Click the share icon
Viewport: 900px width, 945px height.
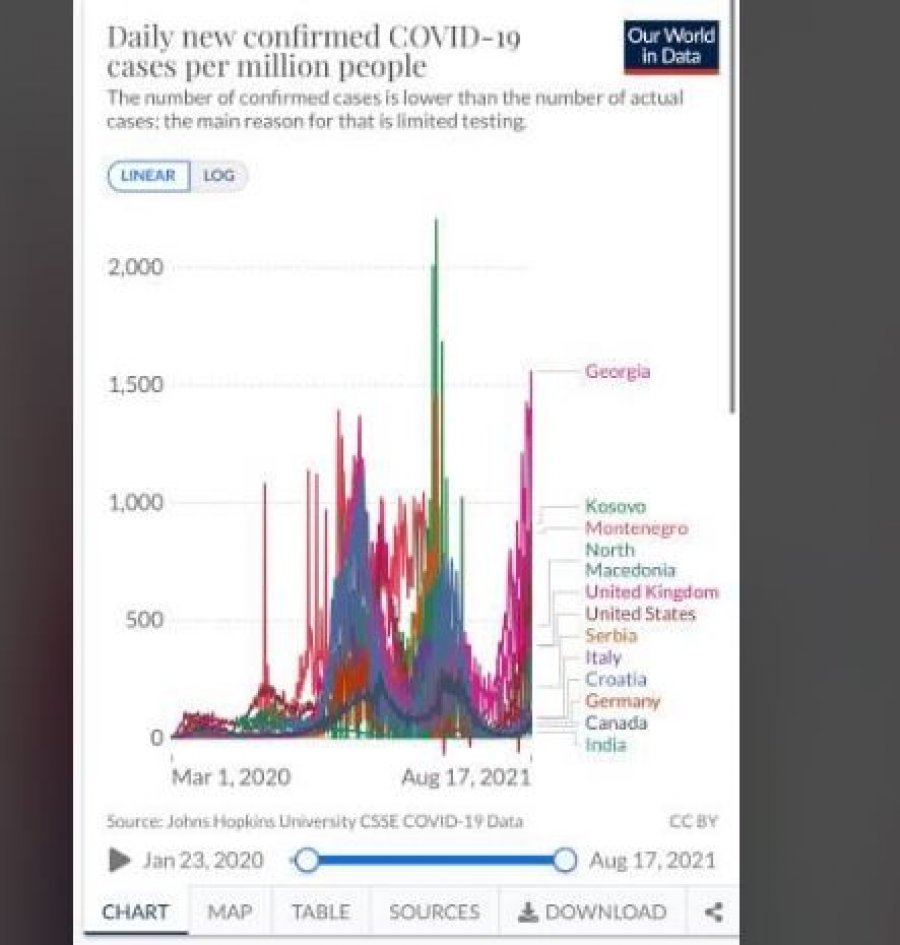[714, 912]
